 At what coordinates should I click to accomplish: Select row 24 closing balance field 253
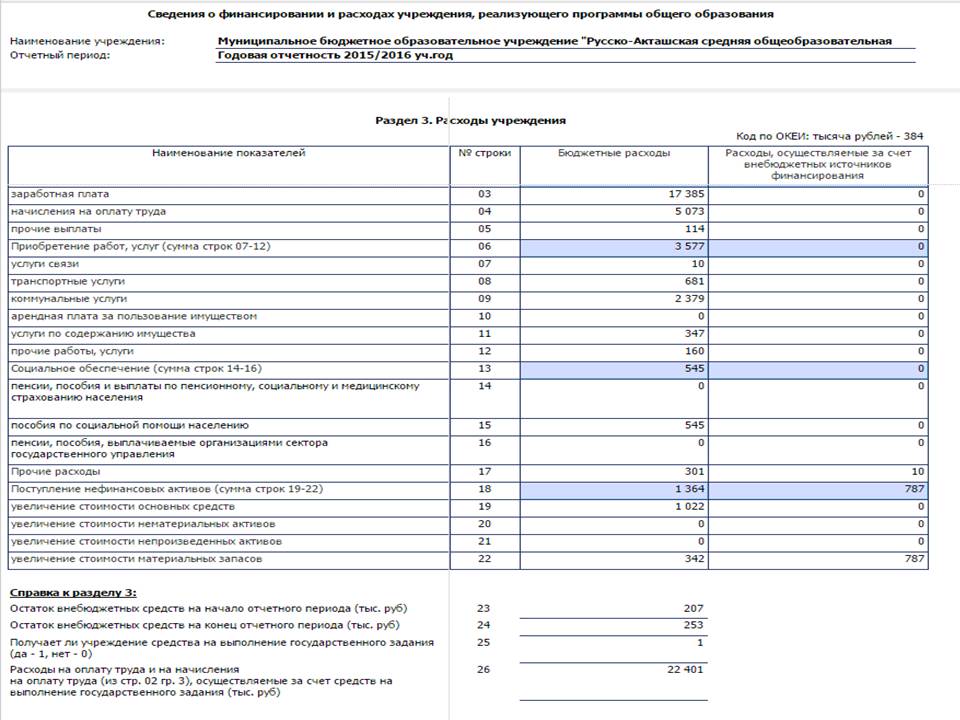click(613, 625)
